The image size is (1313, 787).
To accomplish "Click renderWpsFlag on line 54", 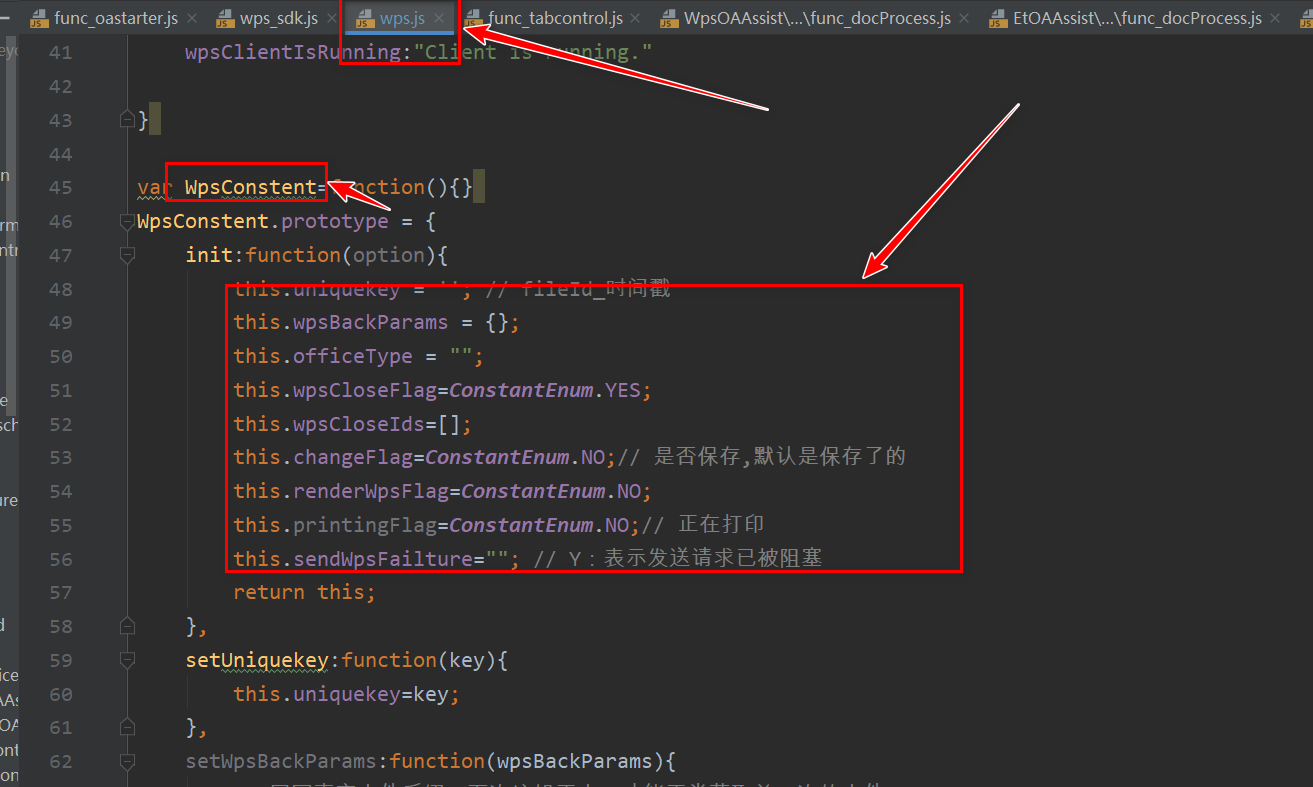I will pos(371,491).
